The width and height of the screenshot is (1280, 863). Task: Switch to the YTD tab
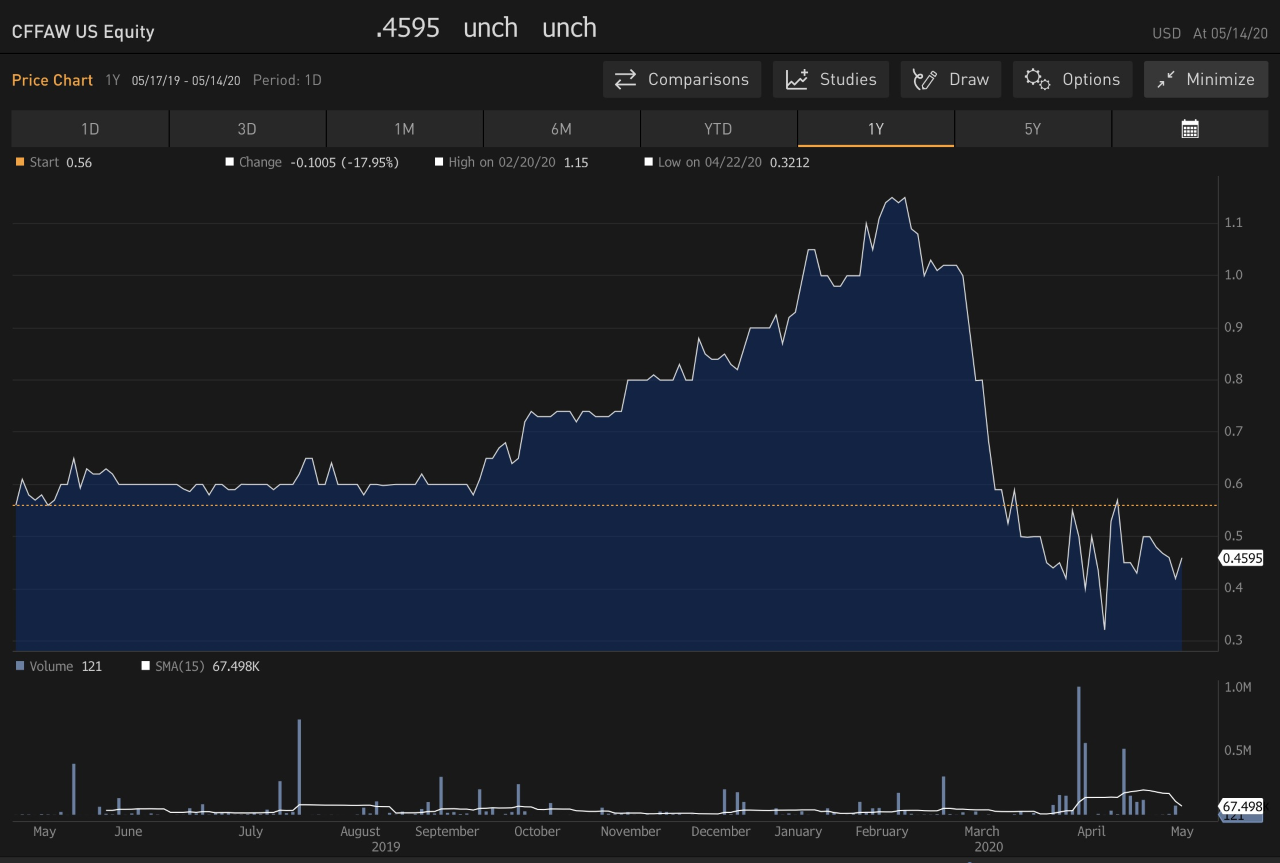pyautogui.click(x=718, y=128)
